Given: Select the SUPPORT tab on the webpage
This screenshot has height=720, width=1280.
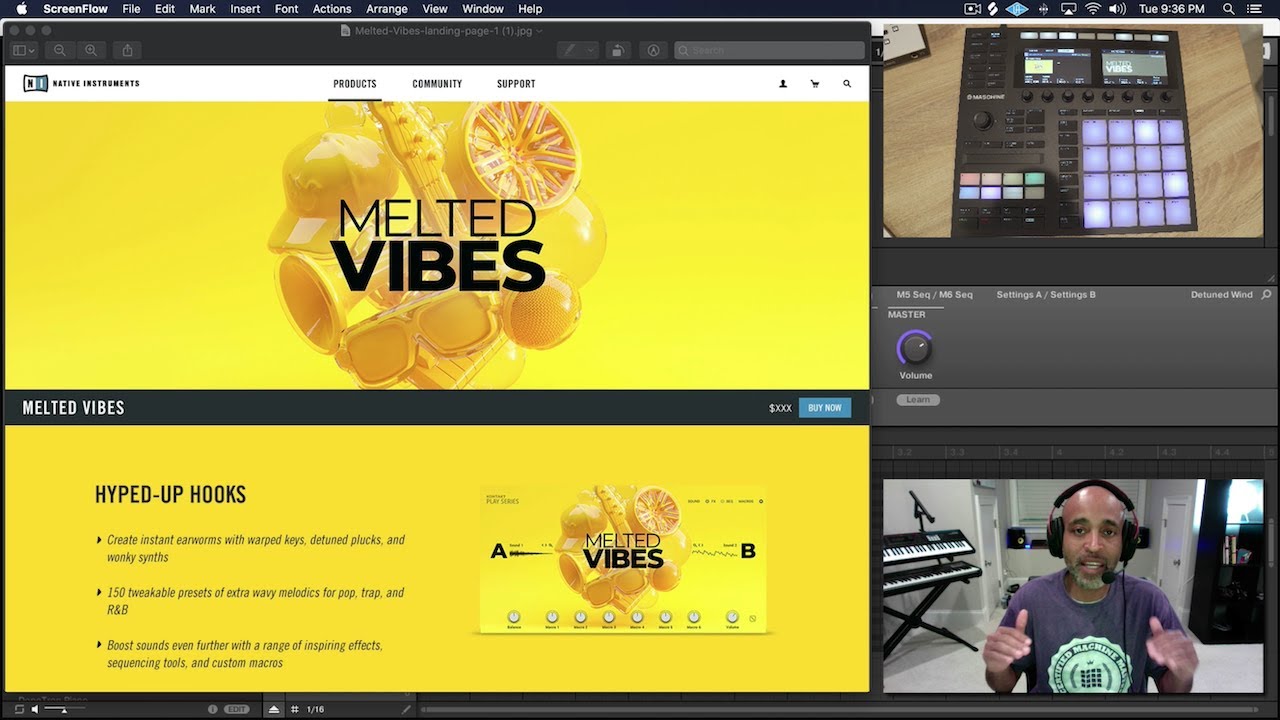Looking at the screenshot, I should point(516,84).
